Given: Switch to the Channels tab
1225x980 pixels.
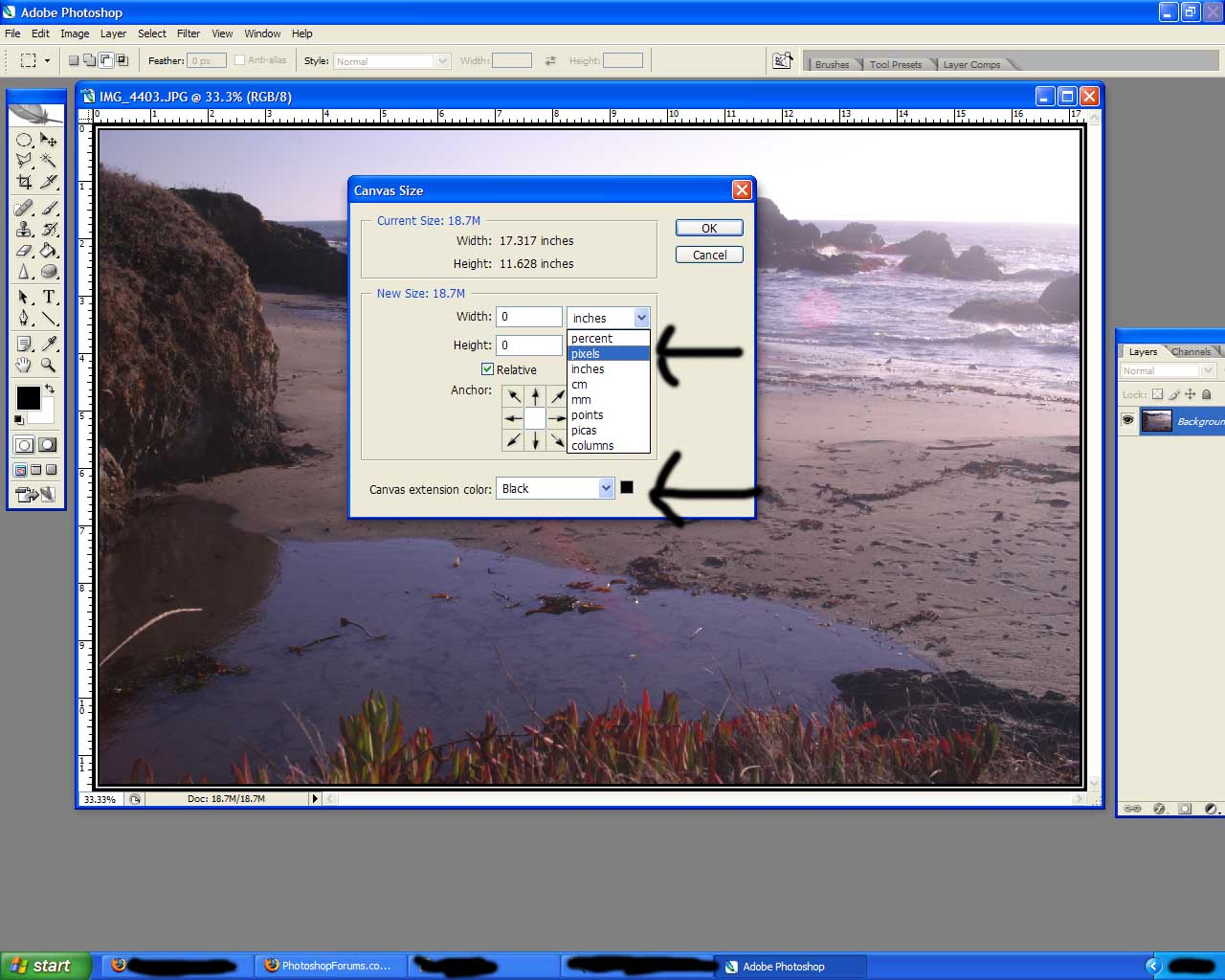Looking at the screenshot, I should click(1192, 351).
